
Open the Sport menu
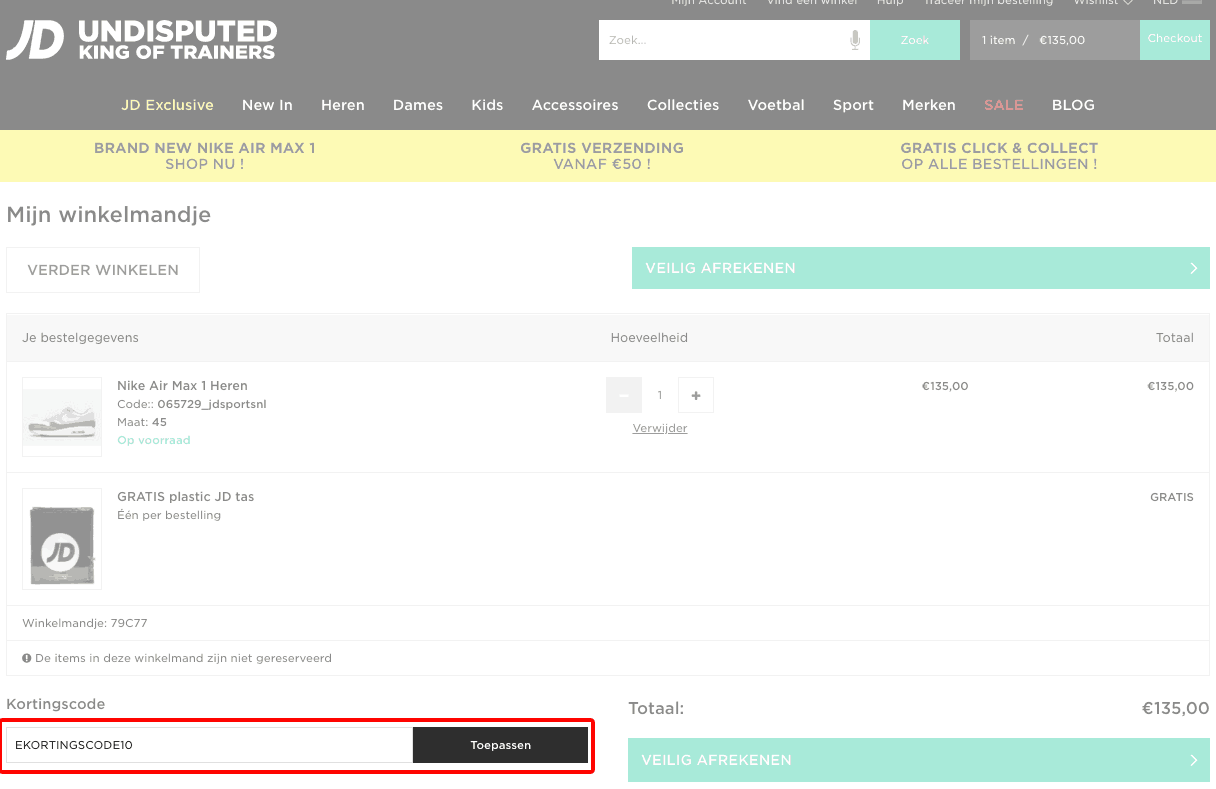coord(853,105)
